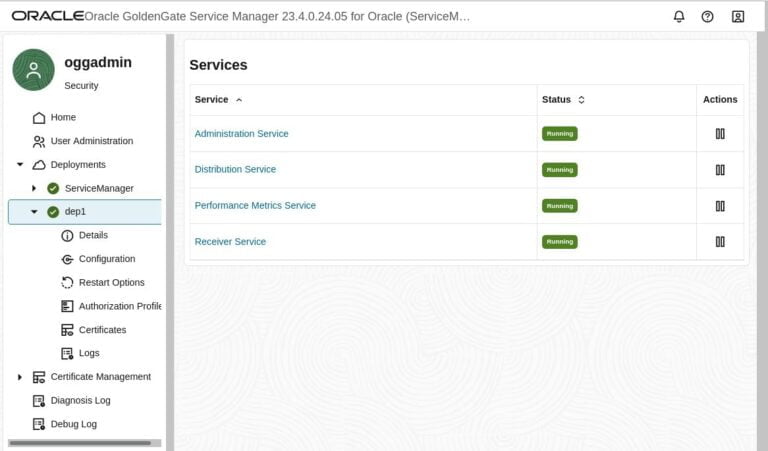Open the help question mark icon

point(708,17)
